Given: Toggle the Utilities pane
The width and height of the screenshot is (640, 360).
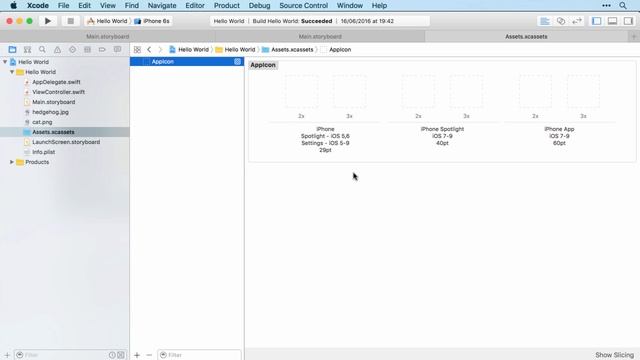Looking at the screenshot, I should click(x=628, y=21).
